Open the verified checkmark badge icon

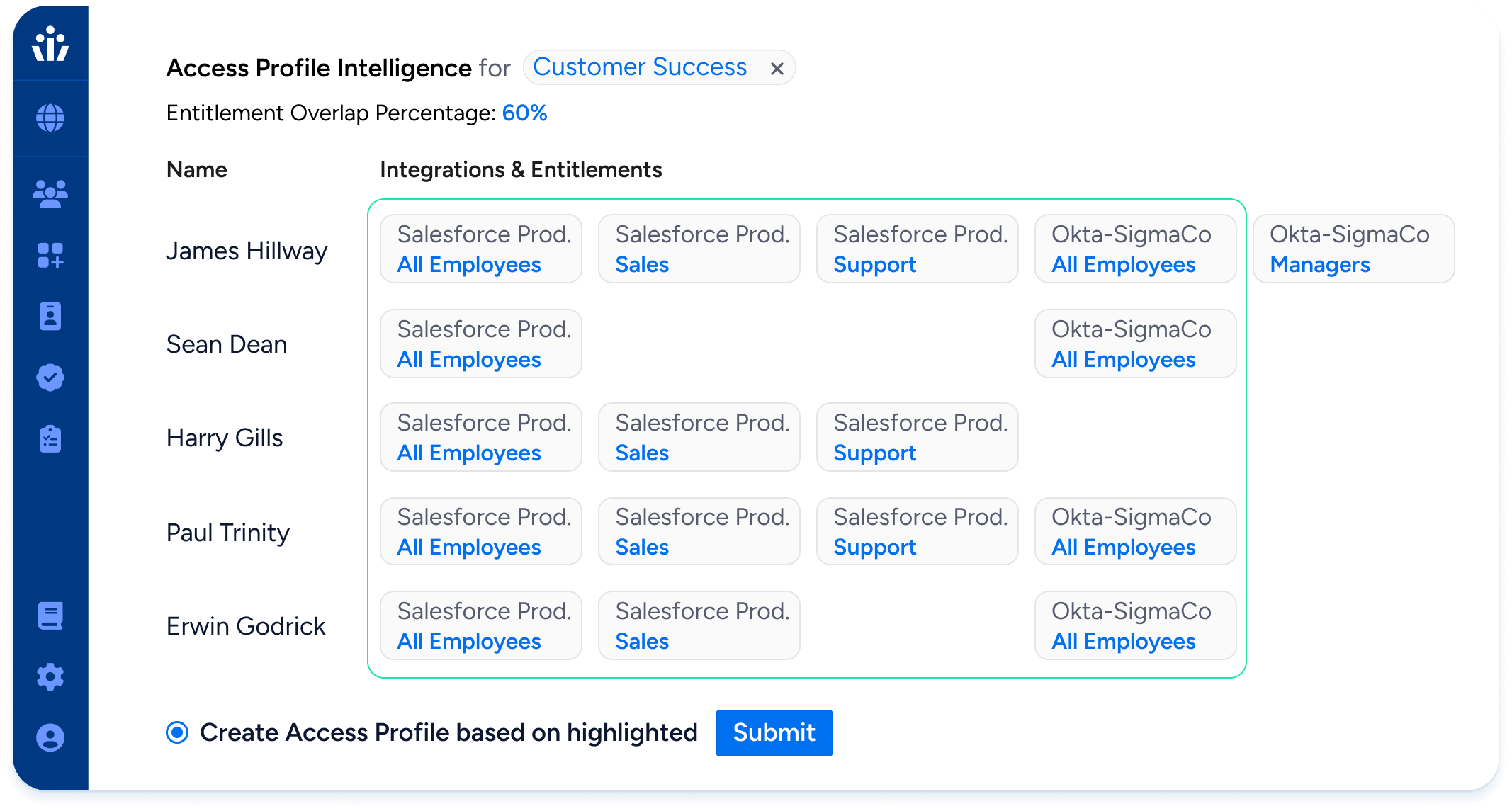50,378
